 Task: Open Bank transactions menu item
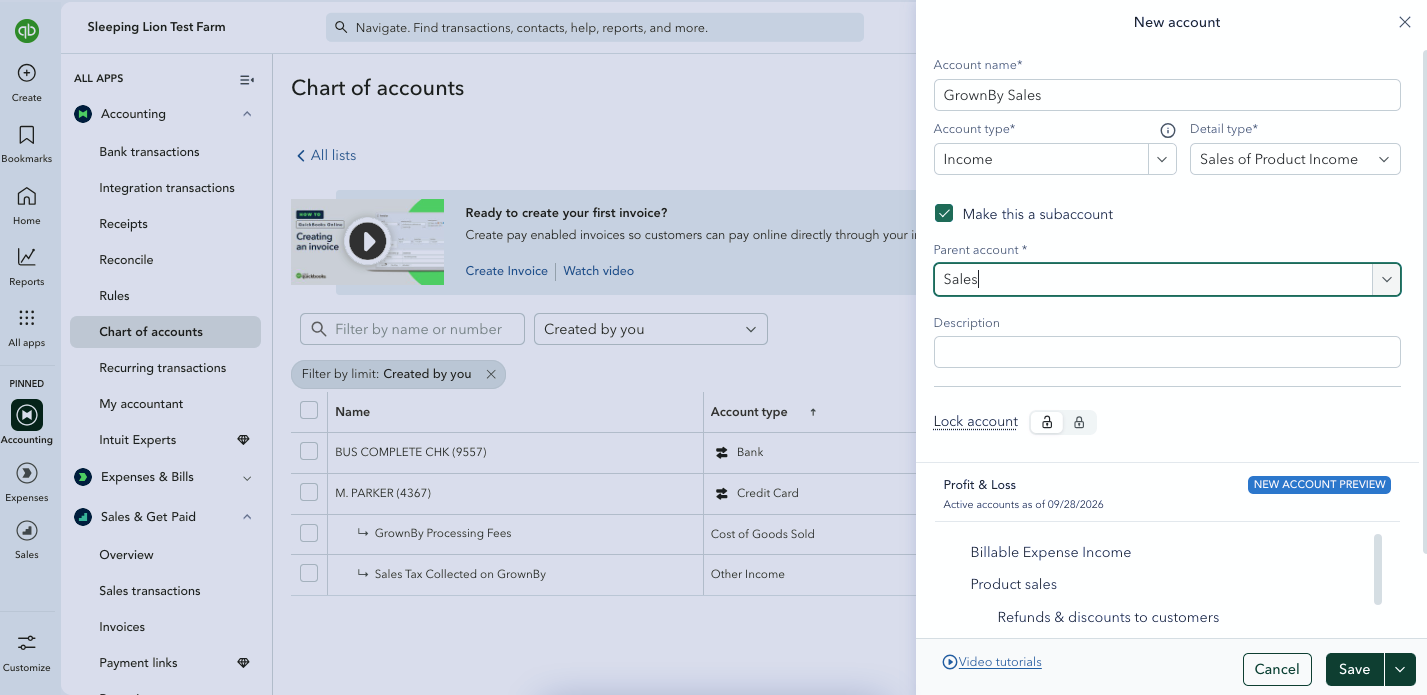pos(149,152)
